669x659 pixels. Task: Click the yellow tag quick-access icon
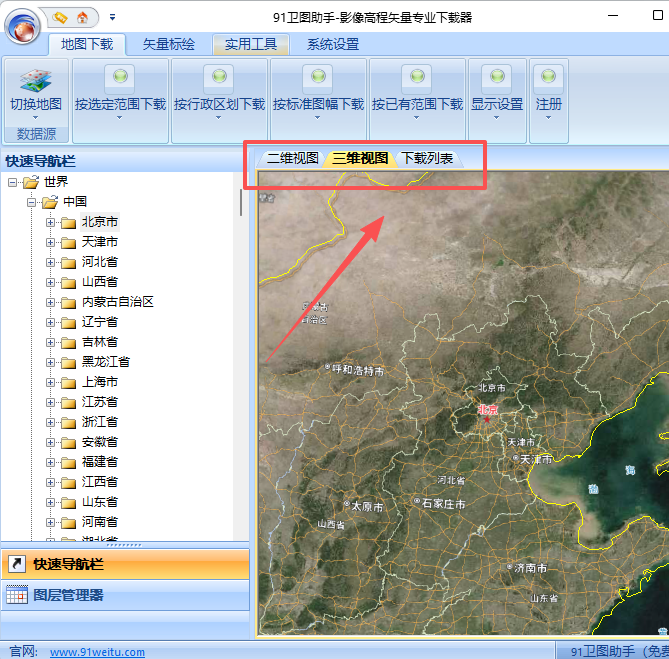point(60,17)
